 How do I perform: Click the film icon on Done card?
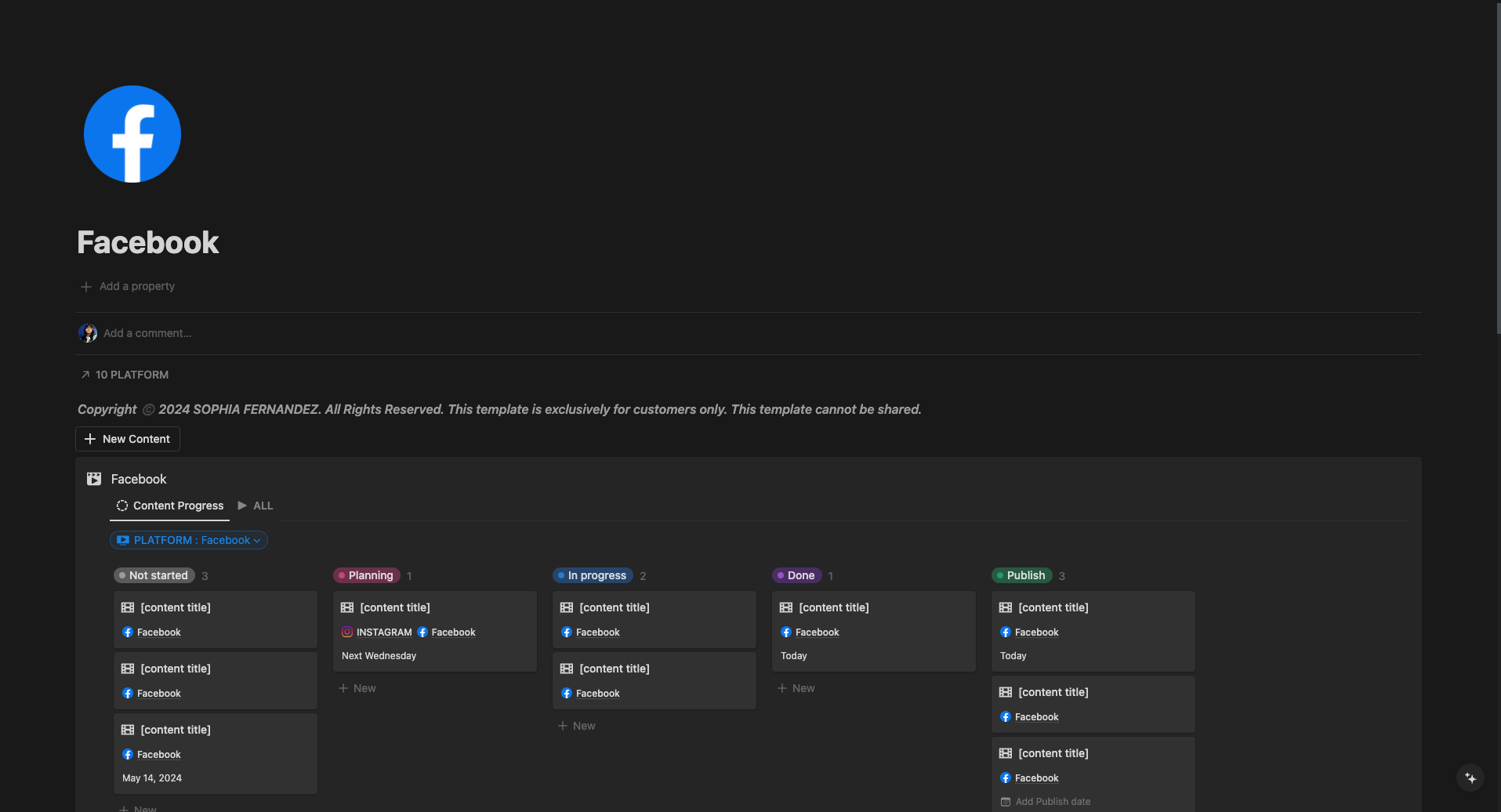tap(786, 607)
